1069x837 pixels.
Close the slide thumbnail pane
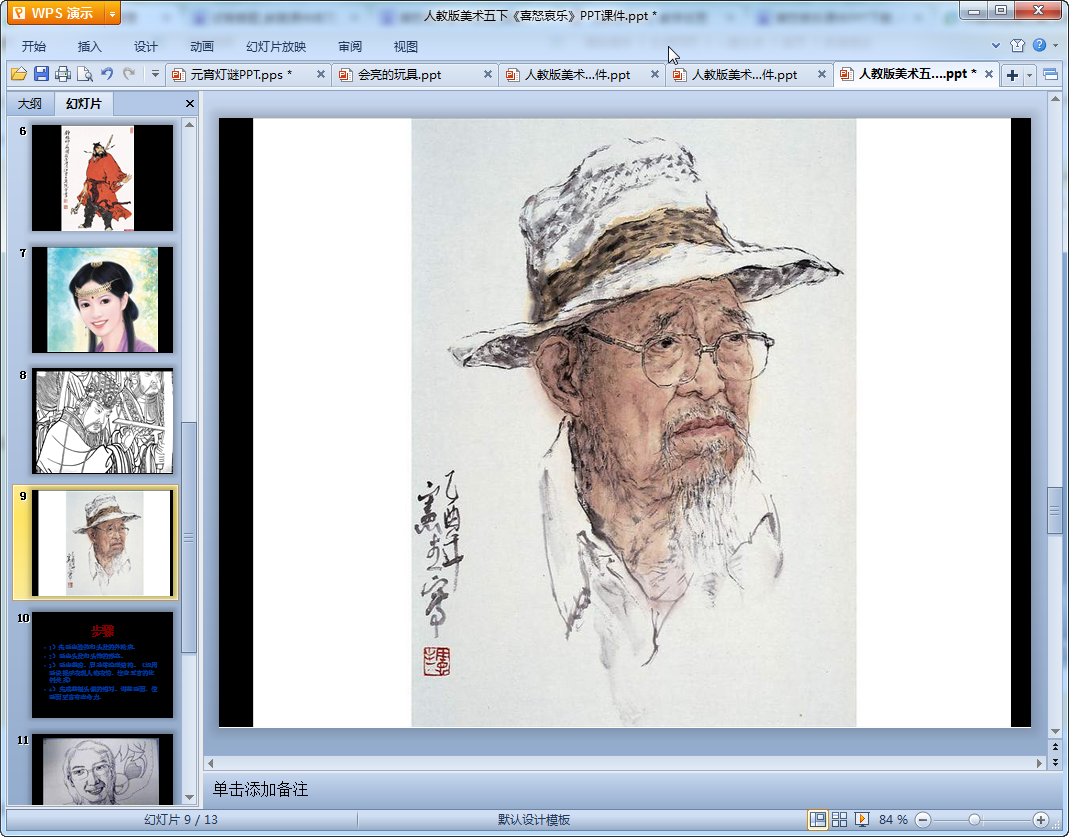tap(190, 104)
